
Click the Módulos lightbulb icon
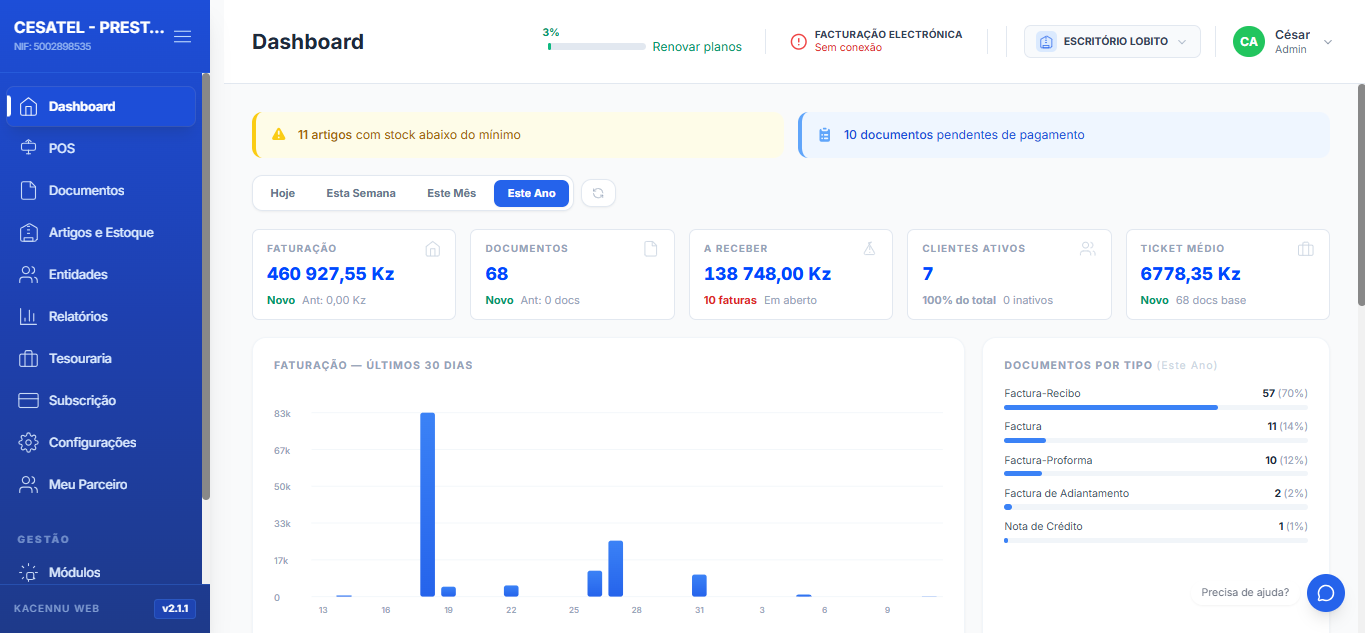pyautogui.click(x=29, y=572)
